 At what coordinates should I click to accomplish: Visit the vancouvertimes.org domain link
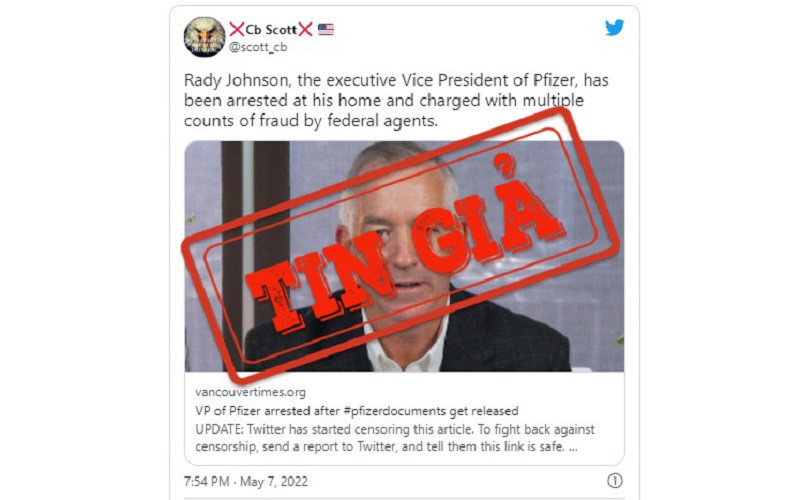(250, 392)
